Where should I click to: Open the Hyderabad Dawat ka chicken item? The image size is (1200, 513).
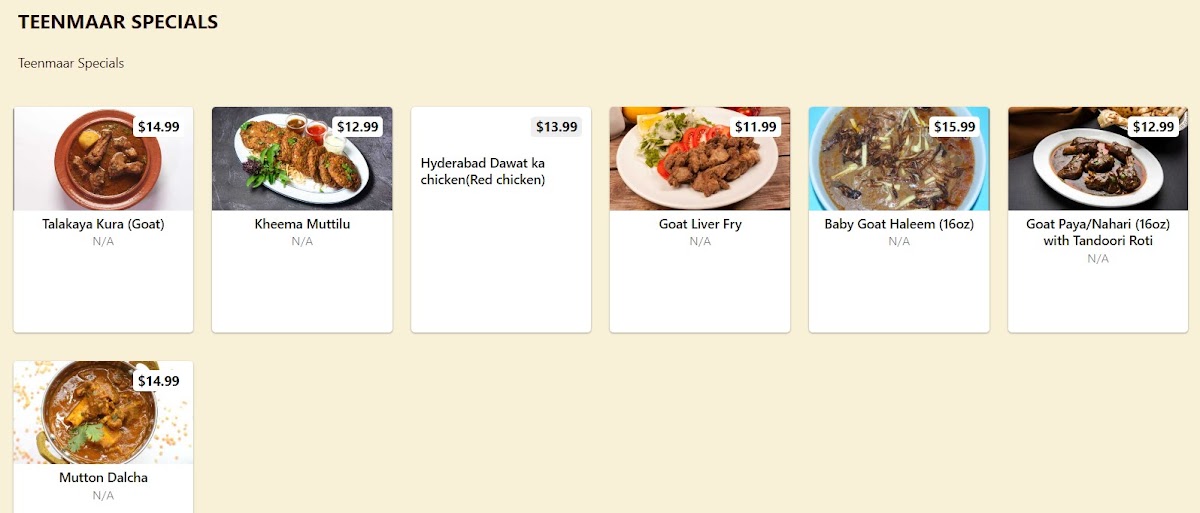[x=483, y=171]
